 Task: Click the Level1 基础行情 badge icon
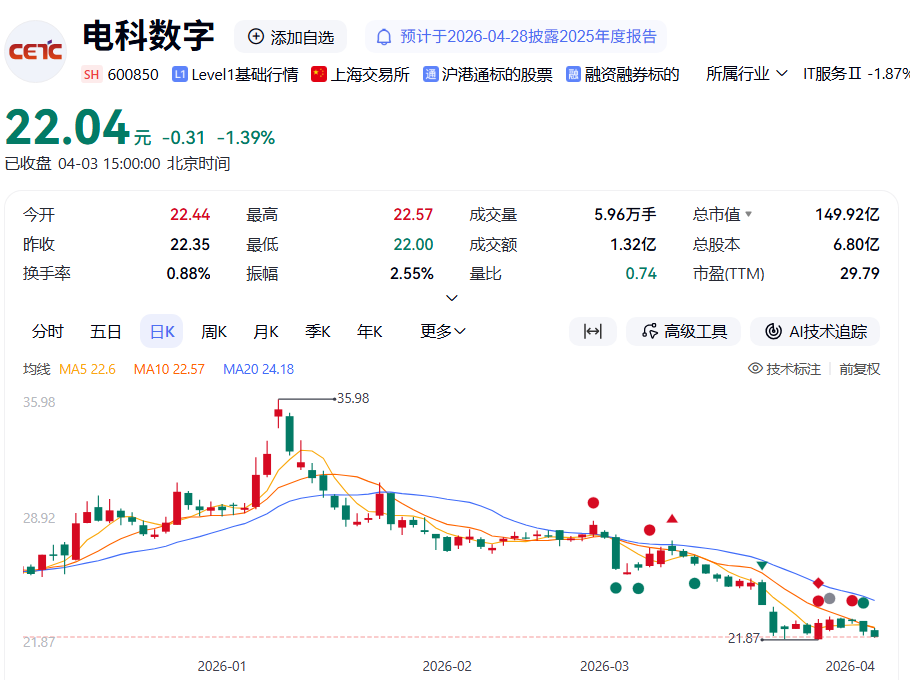tap(180, 74)
